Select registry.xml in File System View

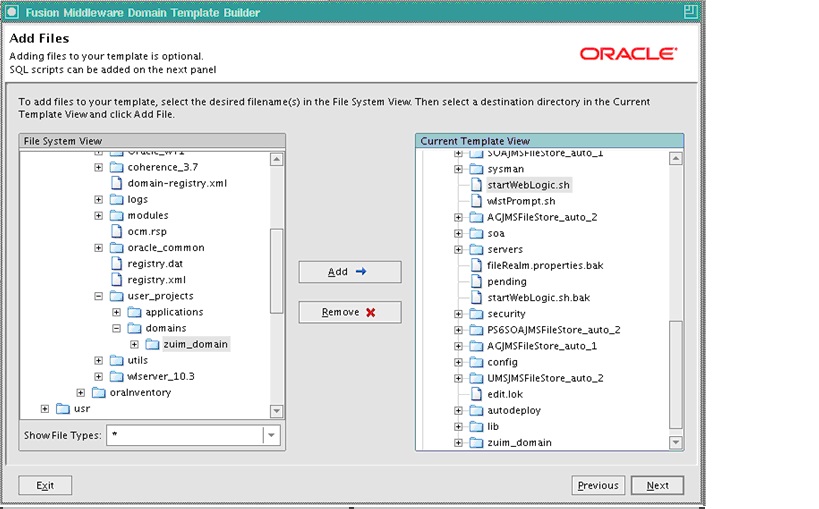click(157, 280)
